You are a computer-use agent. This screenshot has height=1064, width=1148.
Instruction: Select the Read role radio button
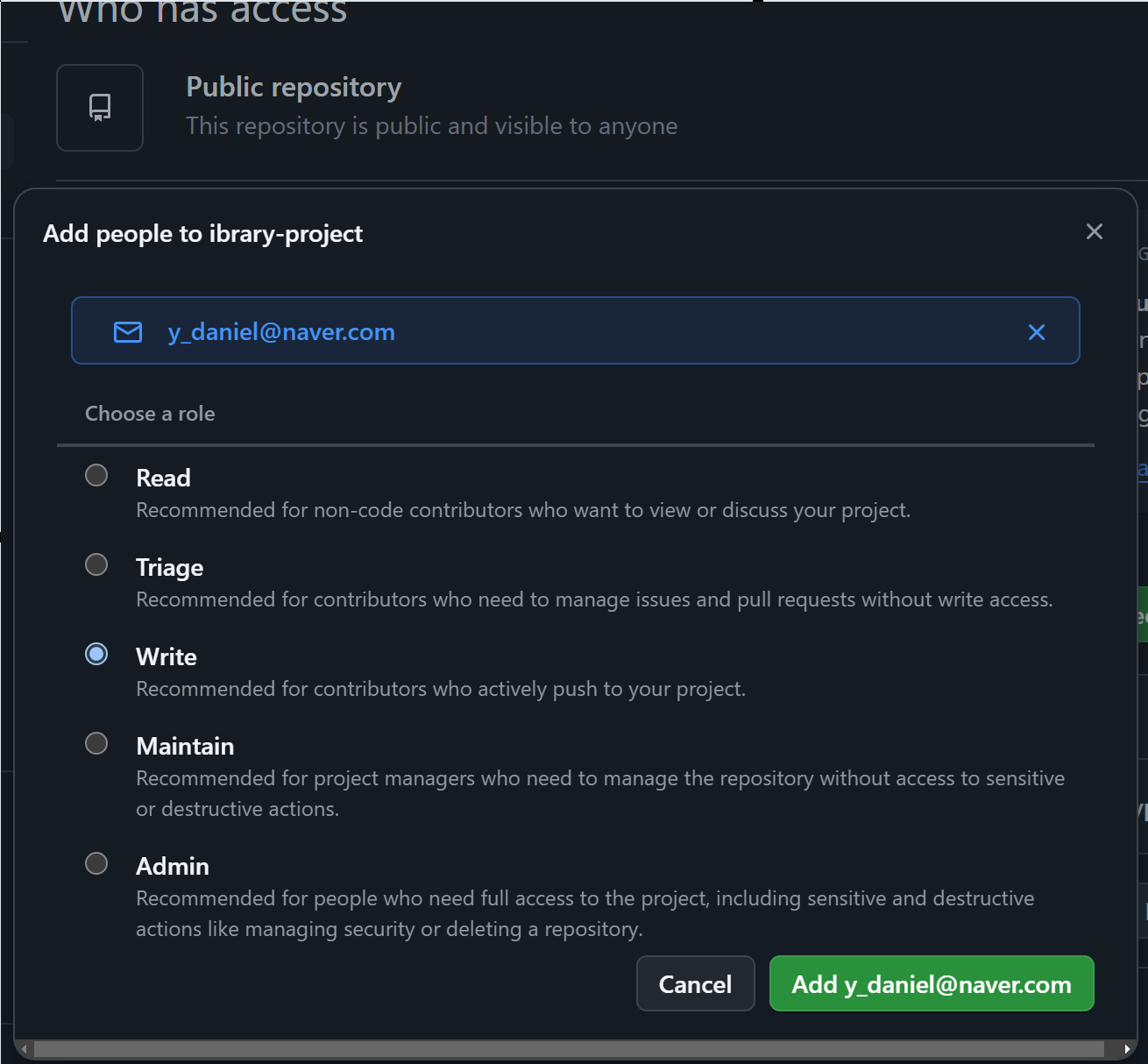96,475
